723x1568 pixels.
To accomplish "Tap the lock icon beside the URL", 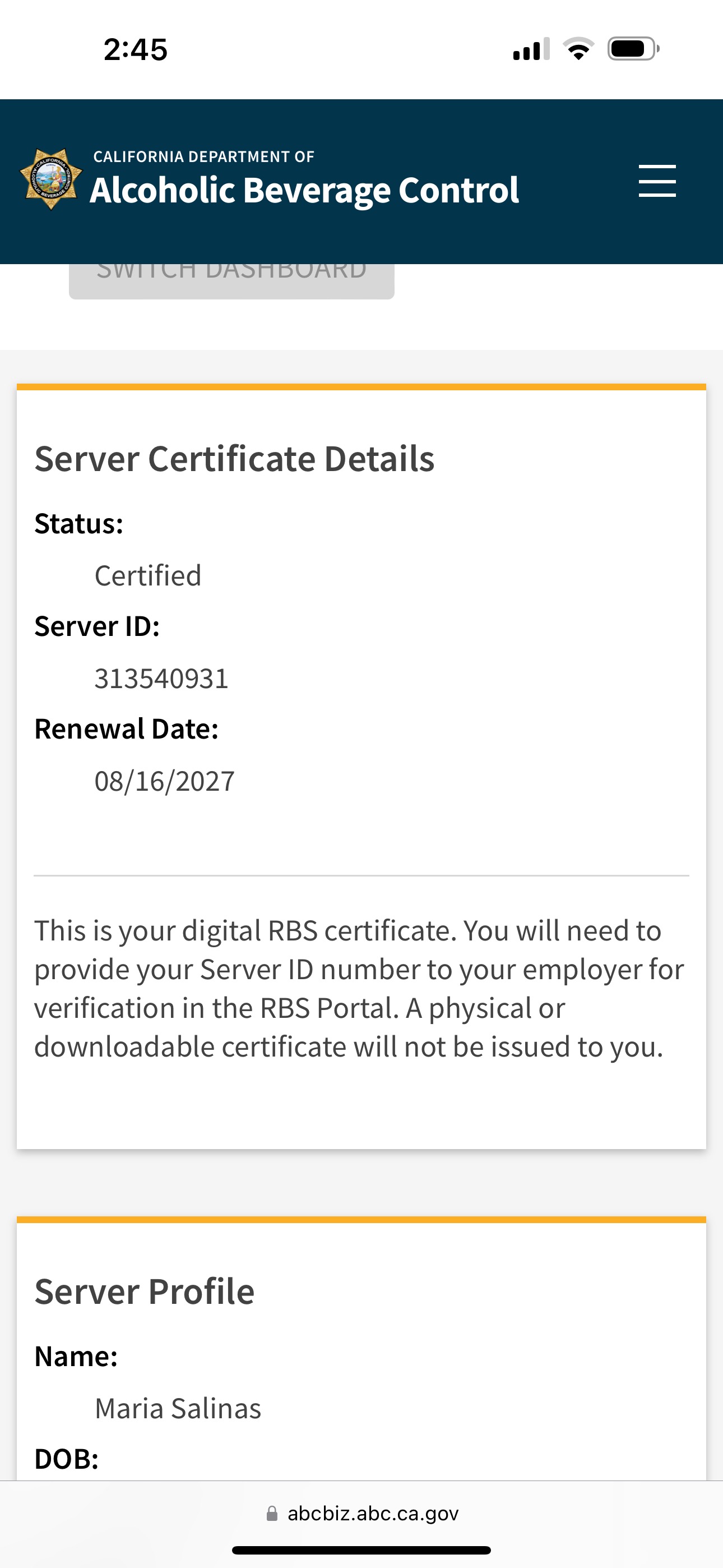I will pyautogui.click(x=272, y=1513).
